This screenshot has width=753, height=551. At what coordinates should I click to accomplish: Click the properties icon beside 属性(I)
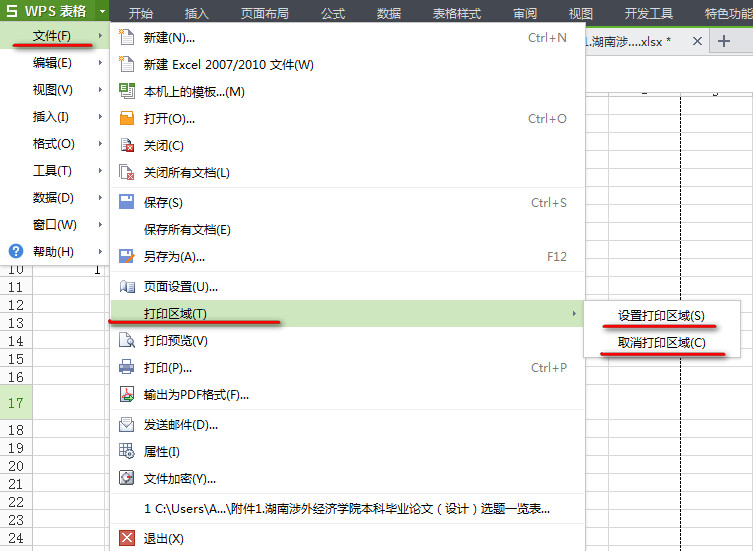[x=127, y=451]
